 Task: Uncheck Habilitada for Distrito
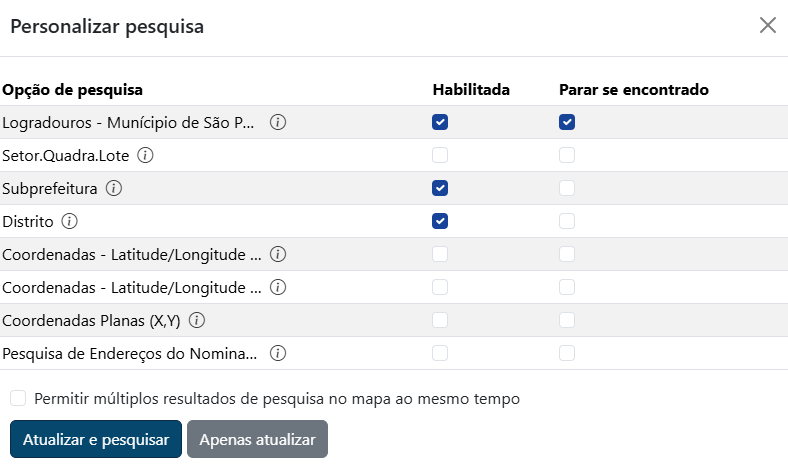tap(440, 221)
